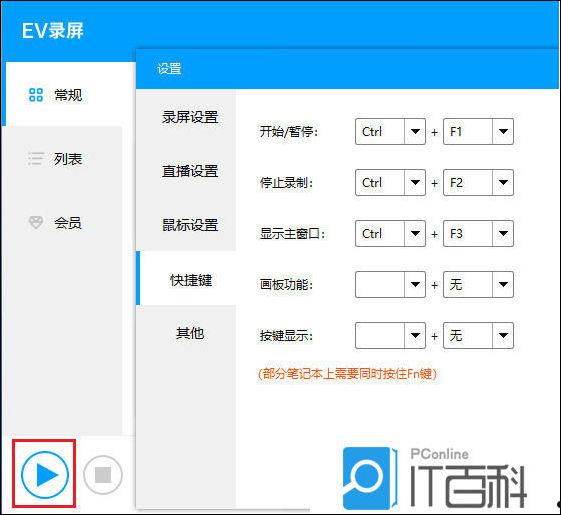Click the EV录屏 application title
The height and width of the screenshot is (515, 561).
pos(53,30)
